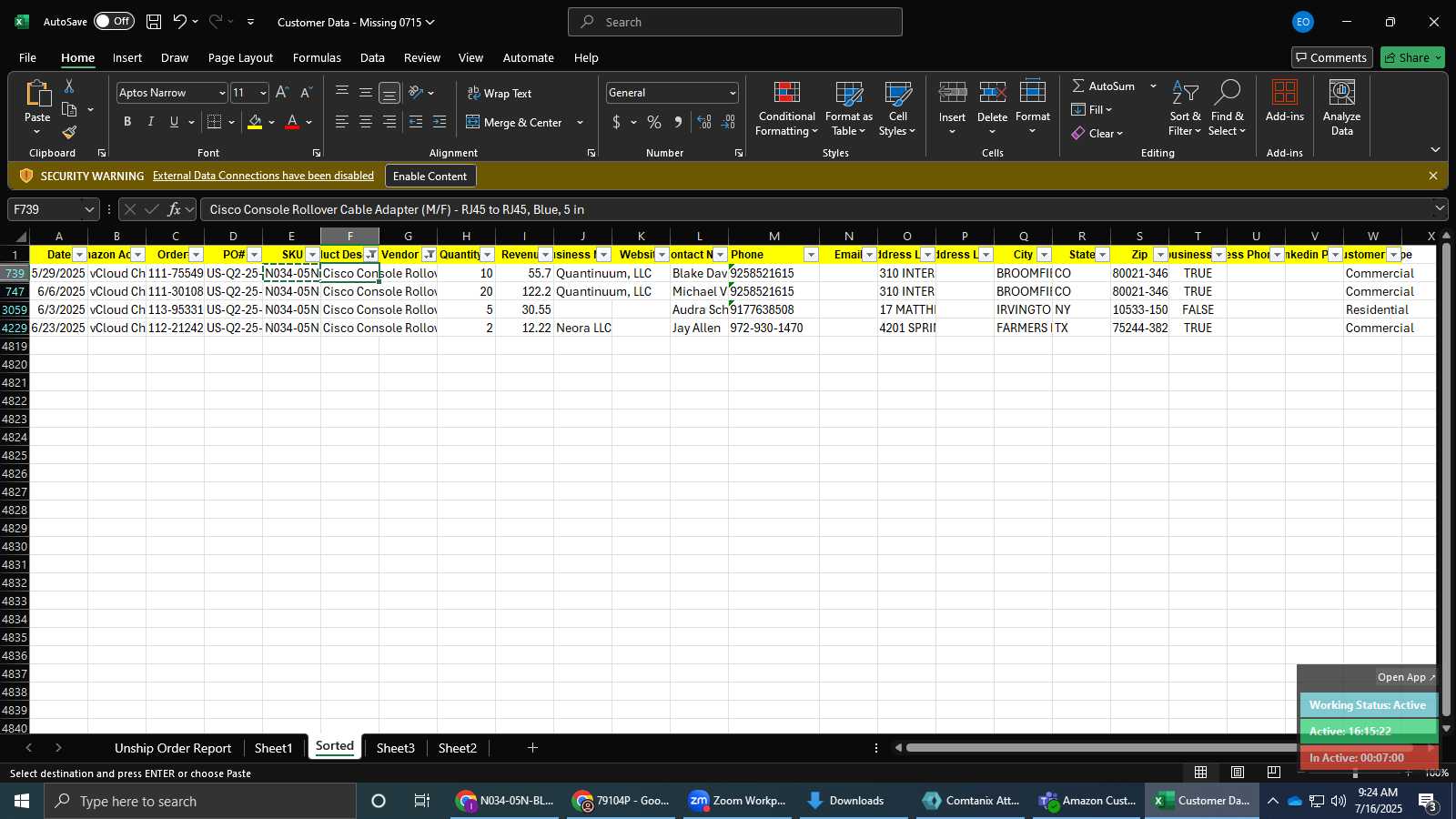This screenshot has width=1456, height=819.
Task: Open Product Description filter dropdown
Action: (x=371, y=255)
